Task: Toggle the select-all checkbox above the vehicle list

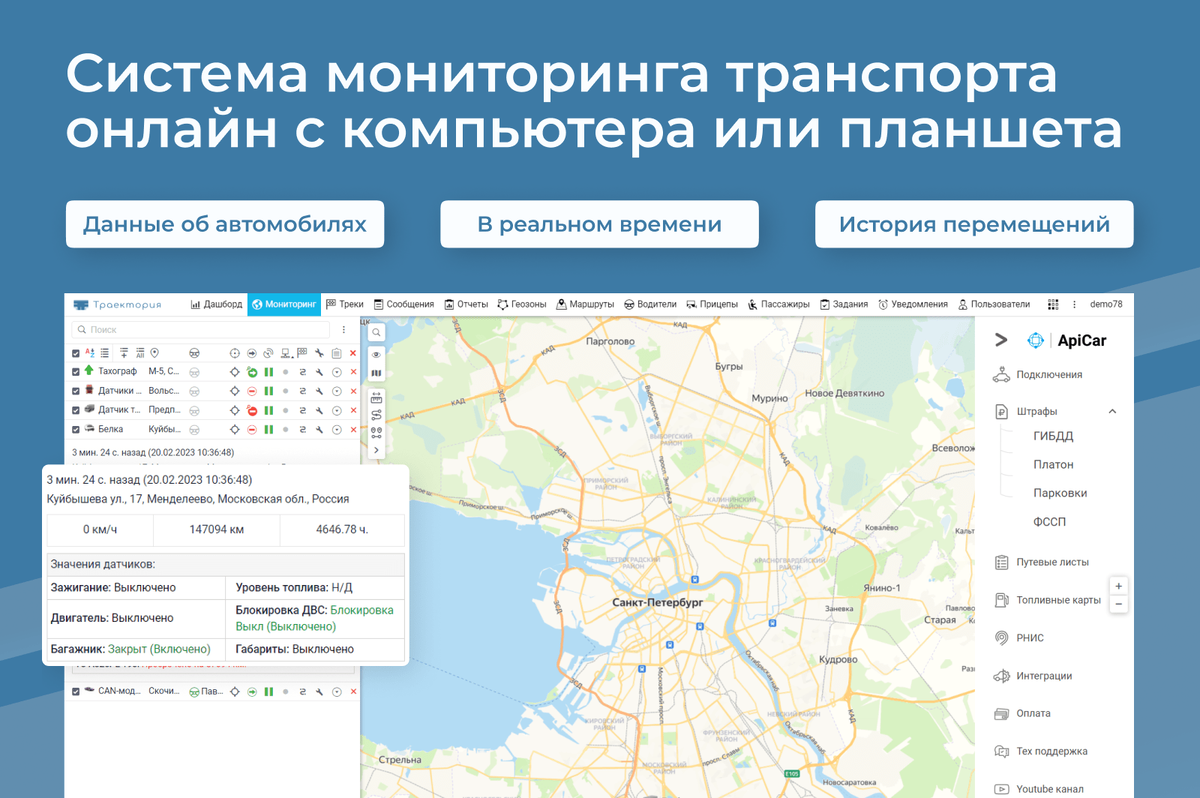Action: click(76, 352)
